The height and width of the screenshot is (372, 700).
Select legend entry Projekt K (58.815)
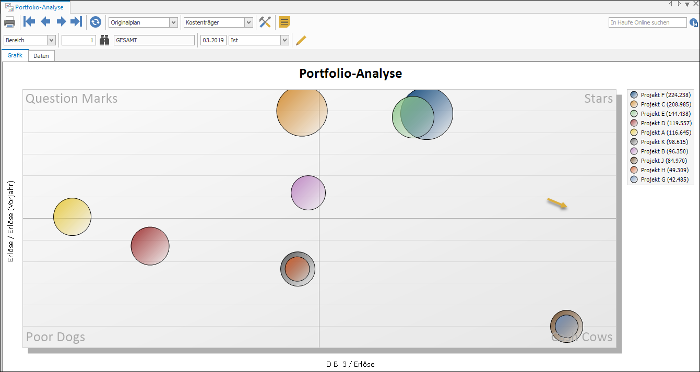coord(660,142)
